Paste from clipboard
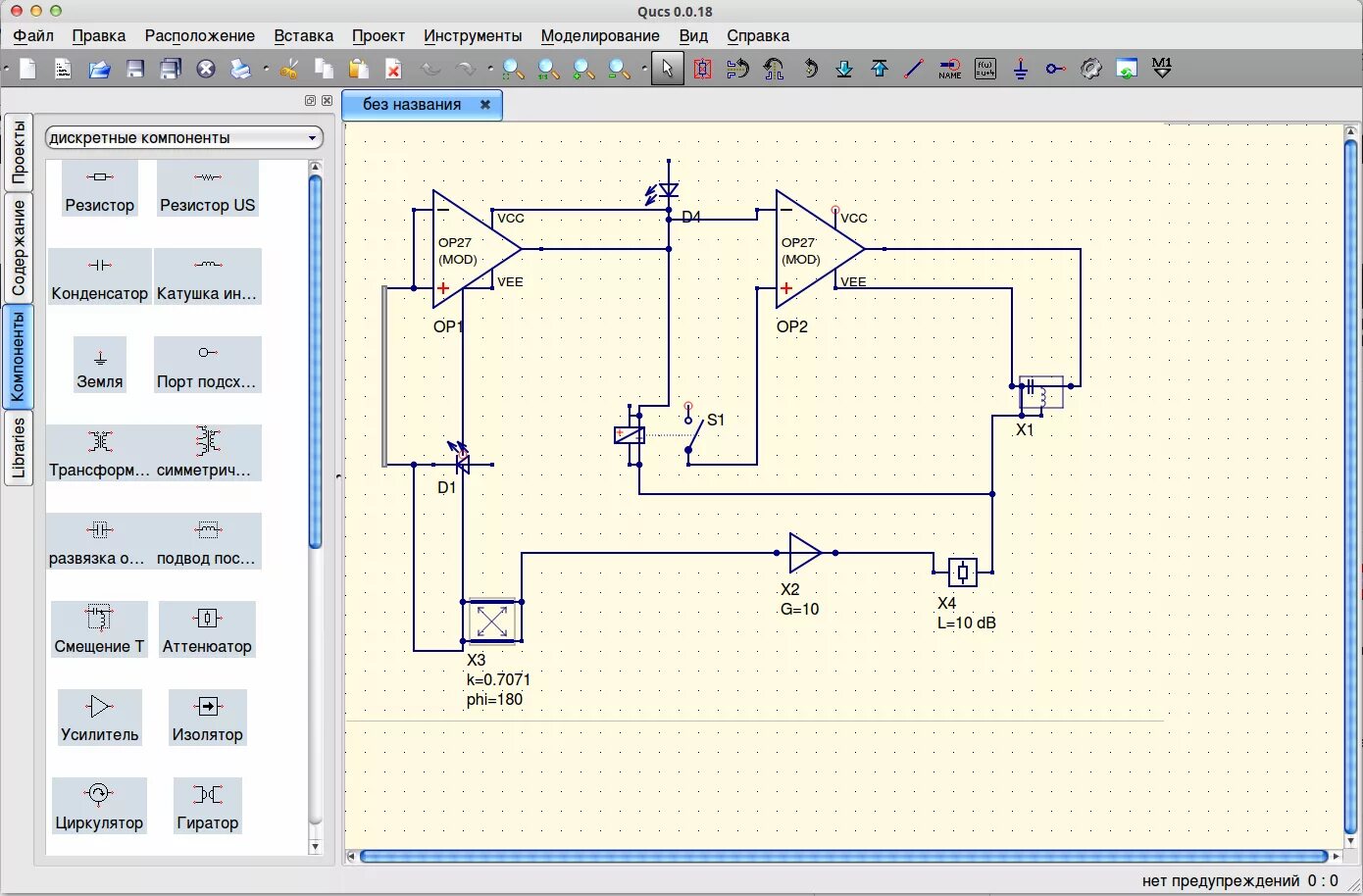Viewport: 1363px width, 896px height. [359, 69]
